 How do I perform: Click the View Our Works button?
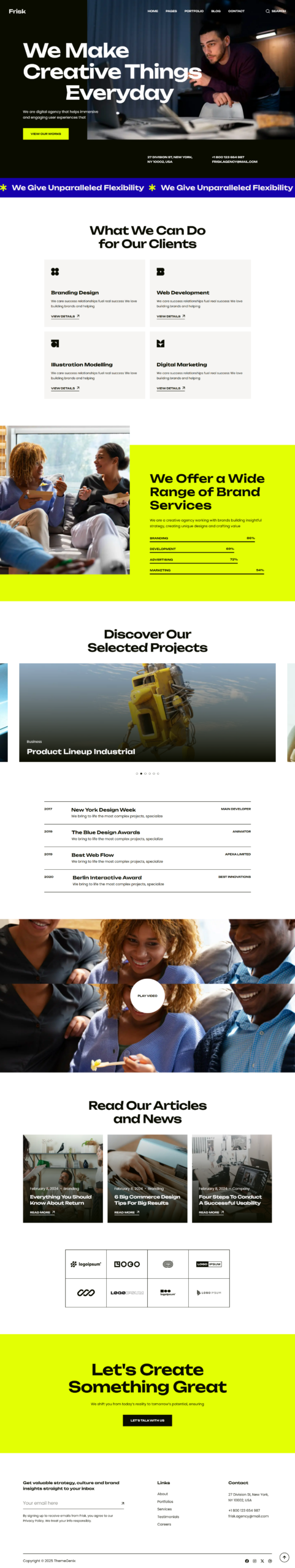[x=46, y=134]
